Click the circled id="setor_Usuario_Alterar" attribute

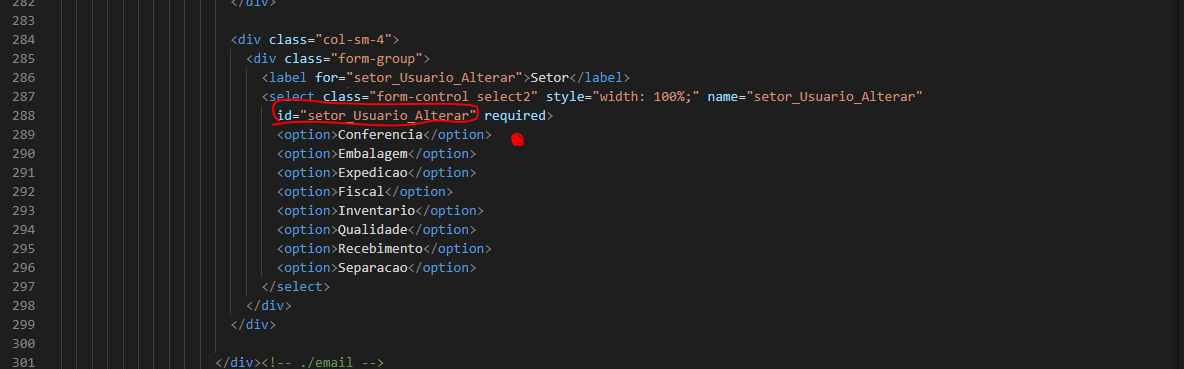[377, 116]
